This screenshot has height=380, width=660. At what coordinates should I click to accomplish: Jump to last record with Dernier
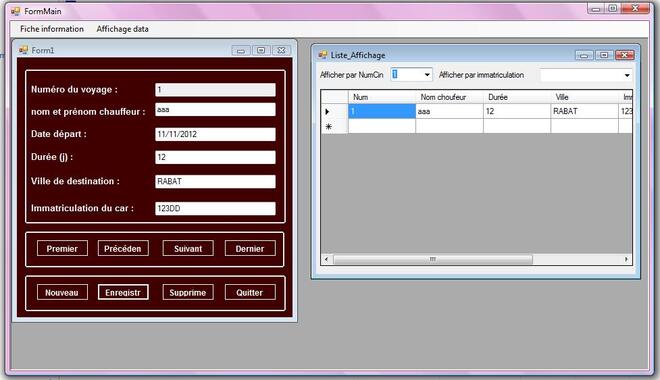(250, 249)
